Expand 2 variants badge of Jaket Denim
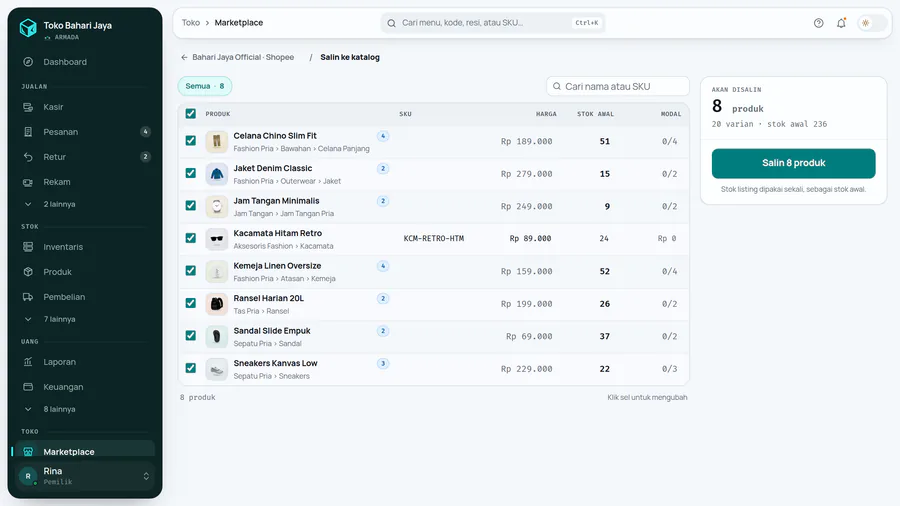 [x=383, y=169]
